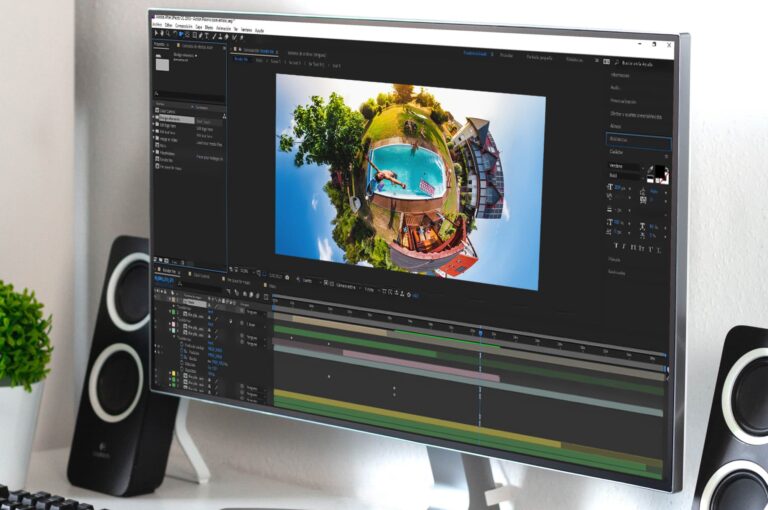Select the Type (T) tool
Image resolution: width=768 pixels, height=510 pixels.
coord(207,36)
